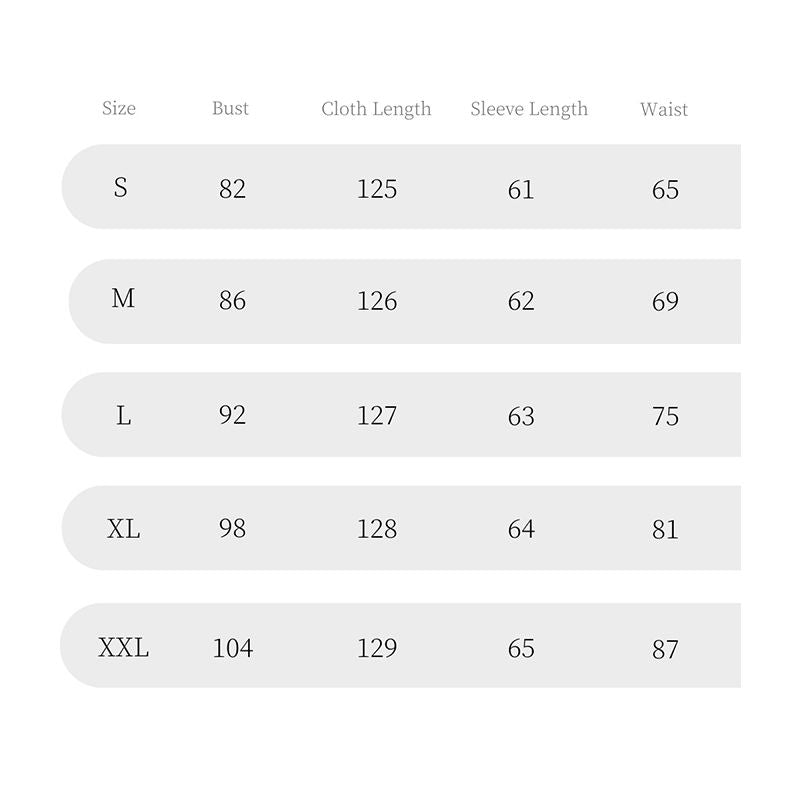800x800 pixels.
Task: Select sleeve length value 61 for S
Action: pyautogui.click(x=521, y=189)
